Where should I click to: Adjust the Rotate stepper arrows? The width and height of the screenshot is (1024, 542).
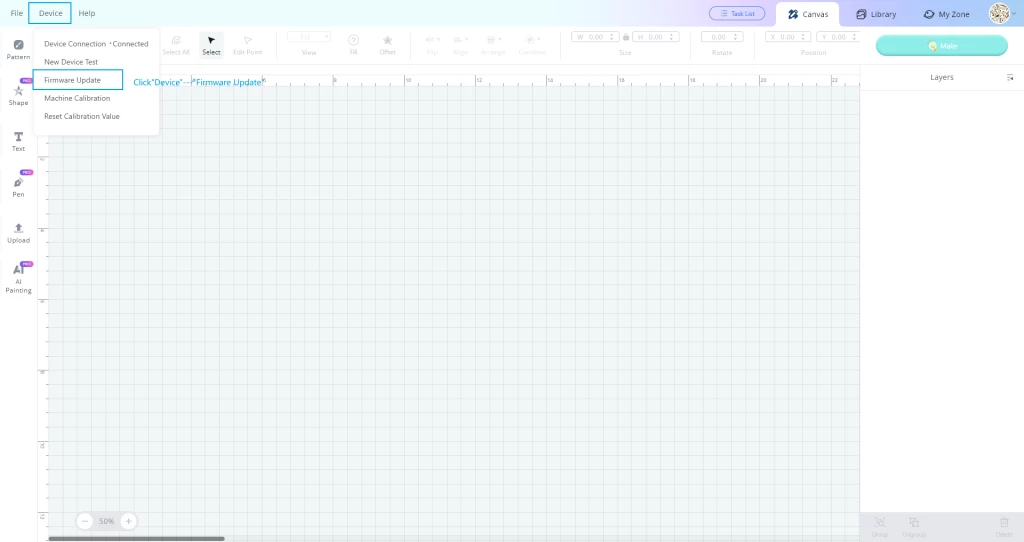[735, 37]
